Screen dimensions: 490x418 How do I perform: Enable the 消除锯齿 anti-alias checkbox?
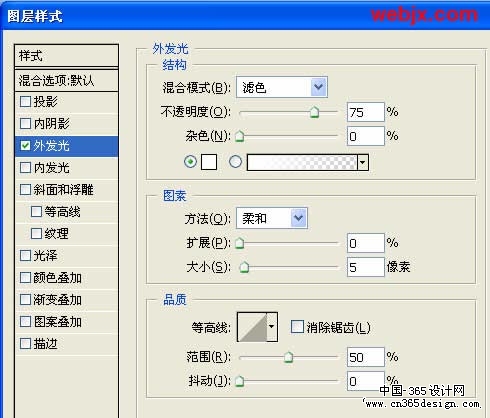[297, 327]
